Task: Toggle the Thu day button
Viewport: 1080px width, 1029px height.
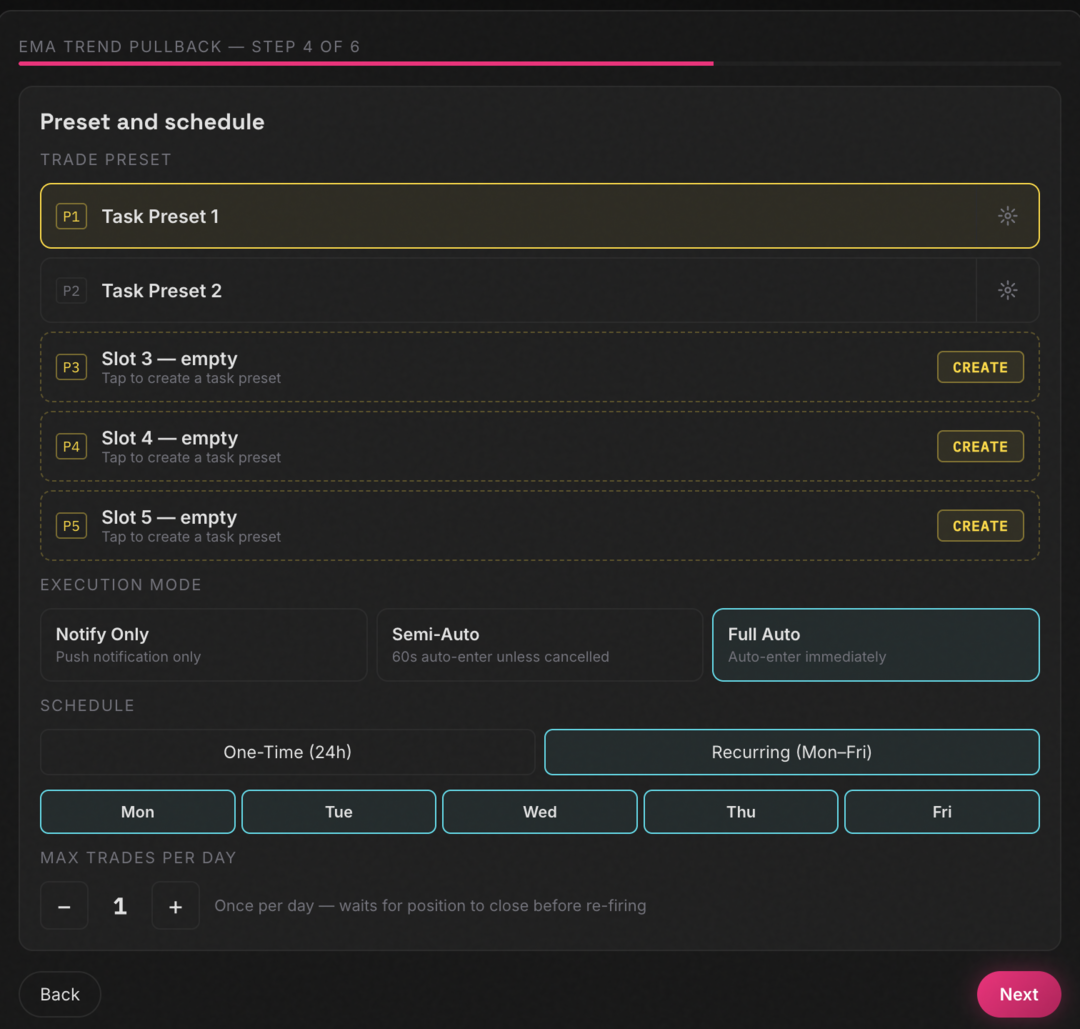Action: pos(740,812)
